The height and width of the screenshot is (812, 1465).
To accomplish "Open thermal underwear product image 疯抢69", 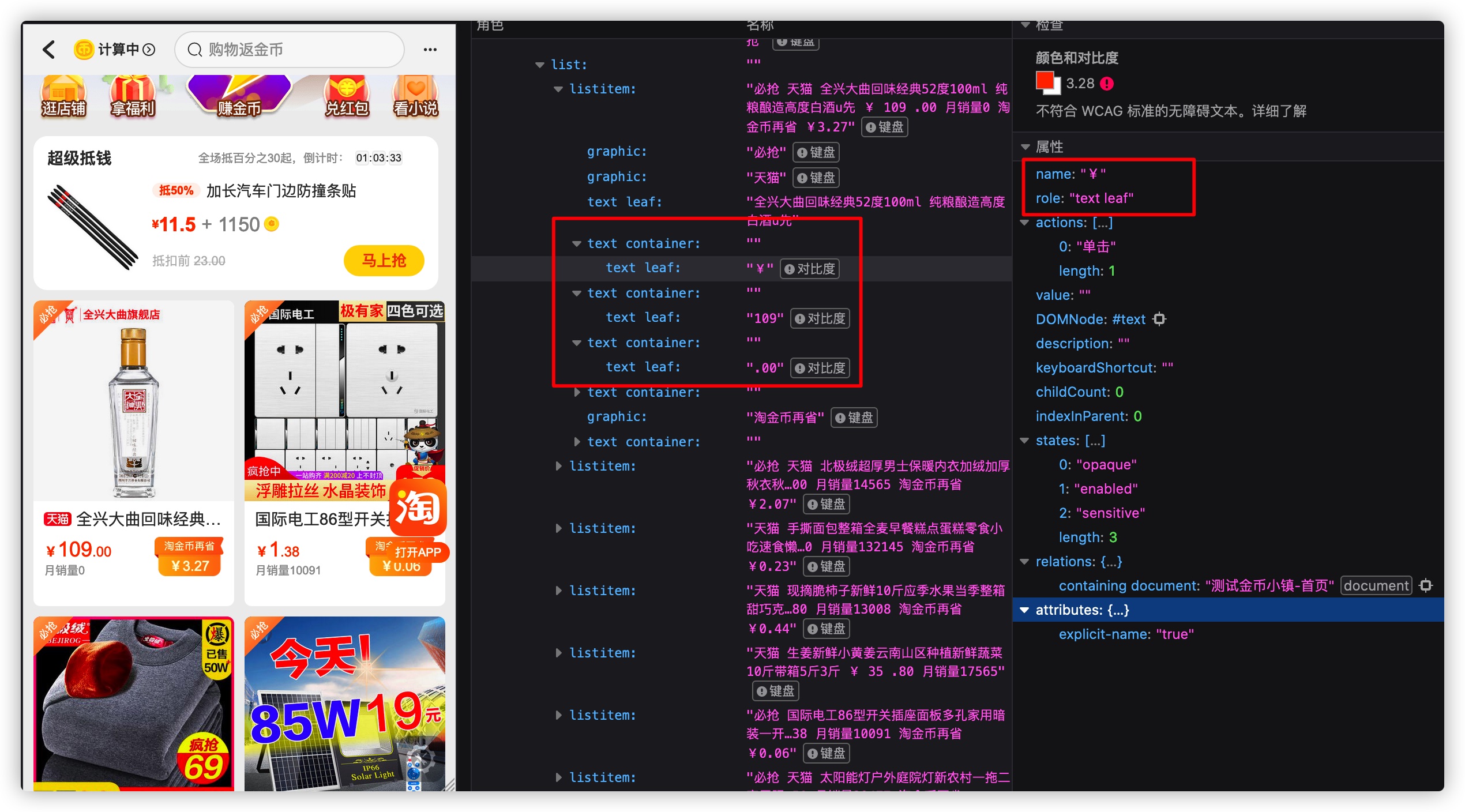I will (x=134, y=704).
